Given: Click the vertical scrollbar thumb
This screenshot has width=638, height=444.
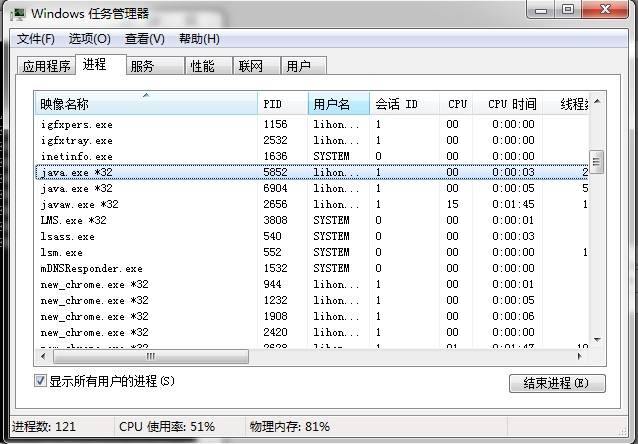Looking at the screenshot, I should [x=597, y=162].
